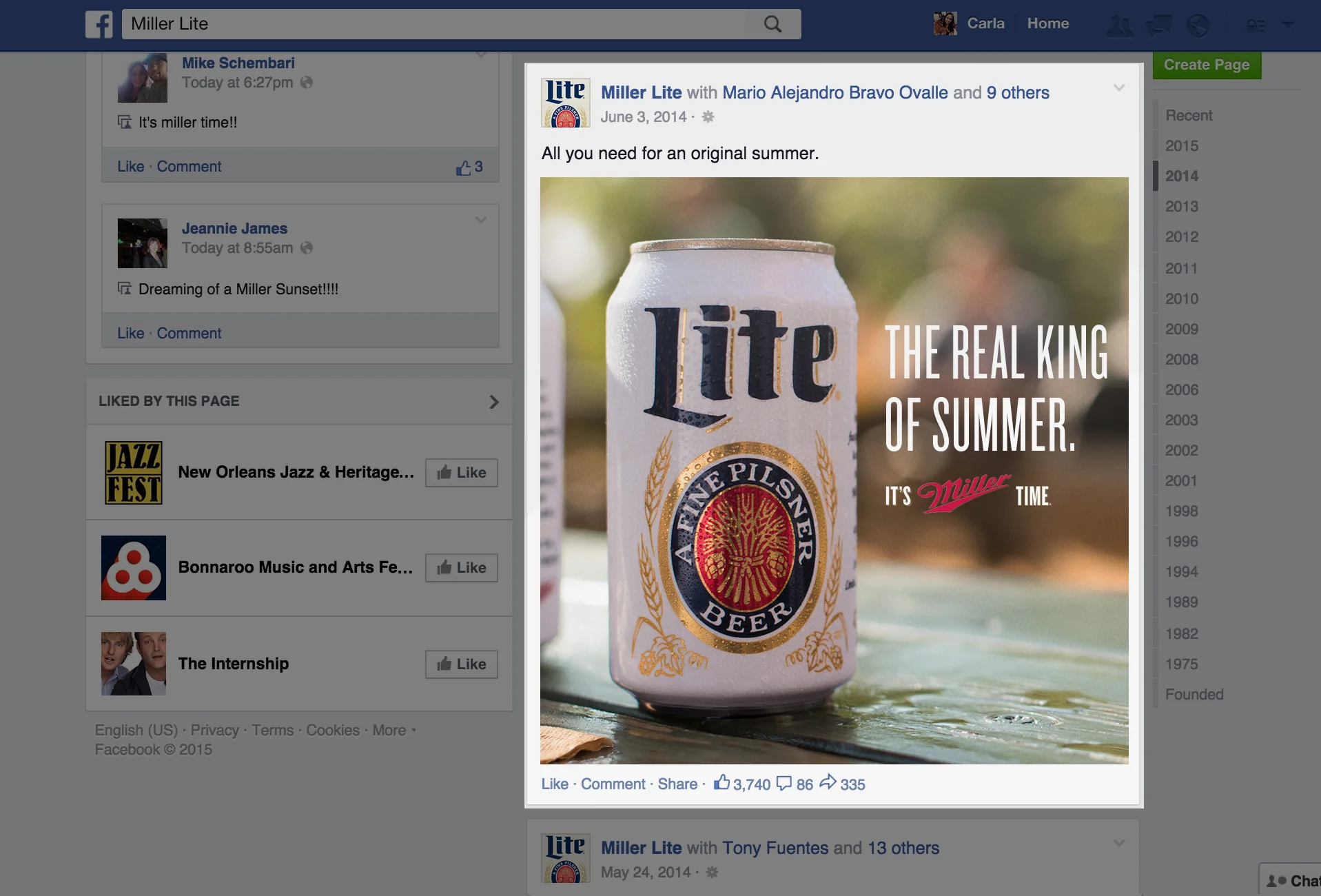Jump to 2013 in timeline
1321x896 pixels.
click(x=1182, y=207)
